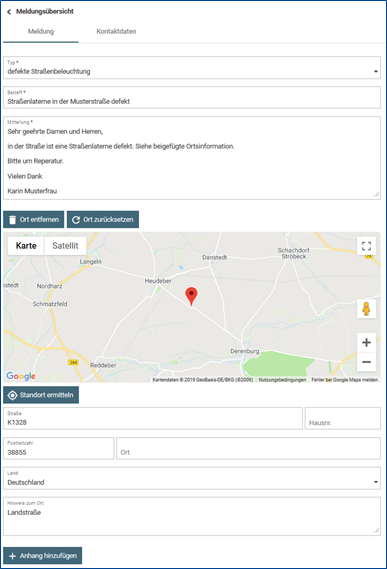This screenshot has width=387, height=569.
Task: Remove location with Ort entfernen
Action: (34, 220)
